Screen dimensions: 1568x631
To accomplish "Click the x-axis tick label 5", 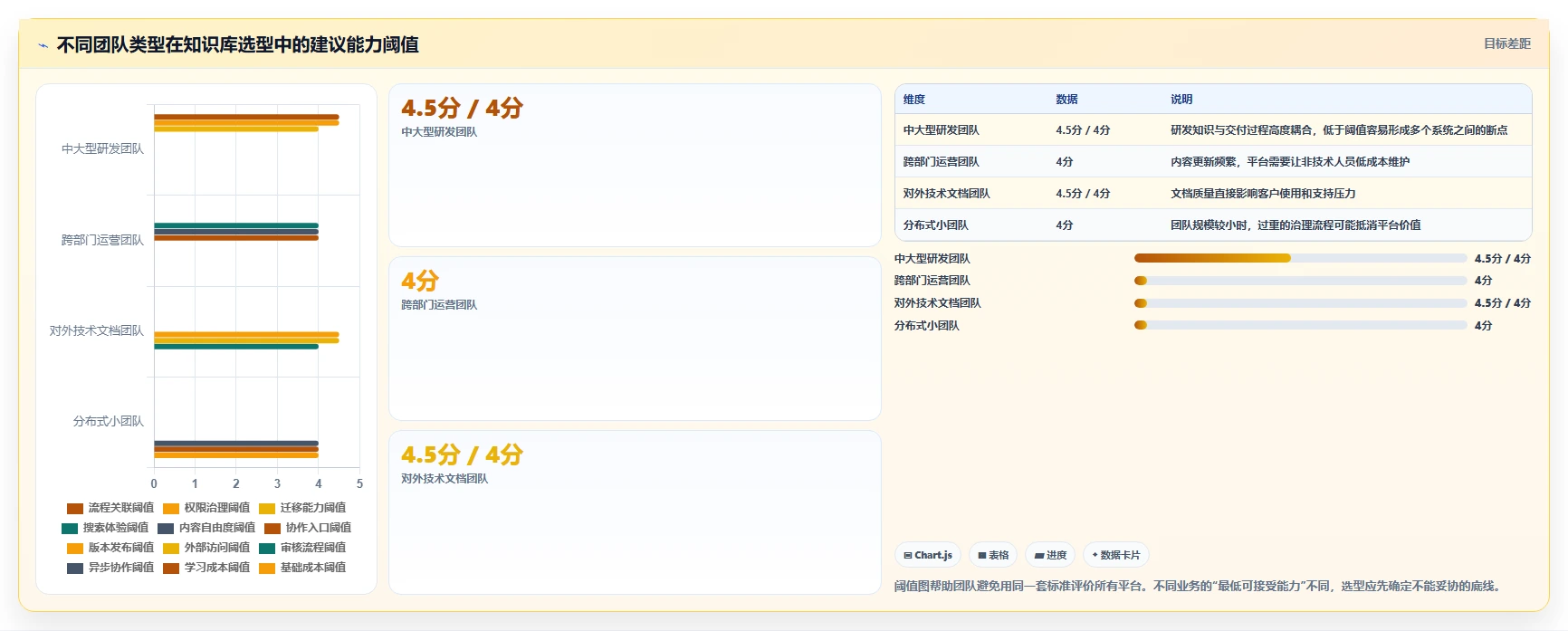I will point(359,483).
